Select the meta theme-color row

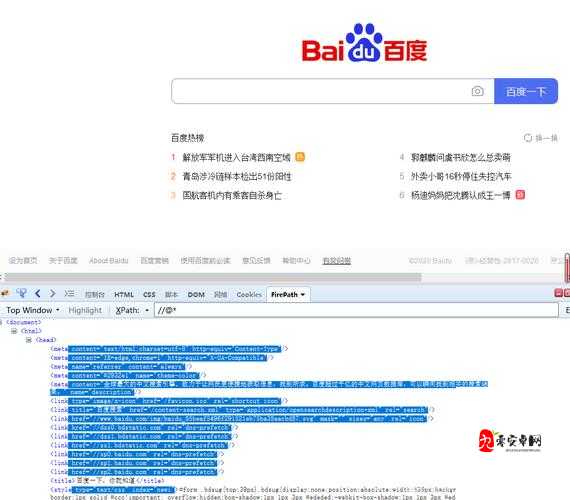pyautogui.click(x=128, y=375)
